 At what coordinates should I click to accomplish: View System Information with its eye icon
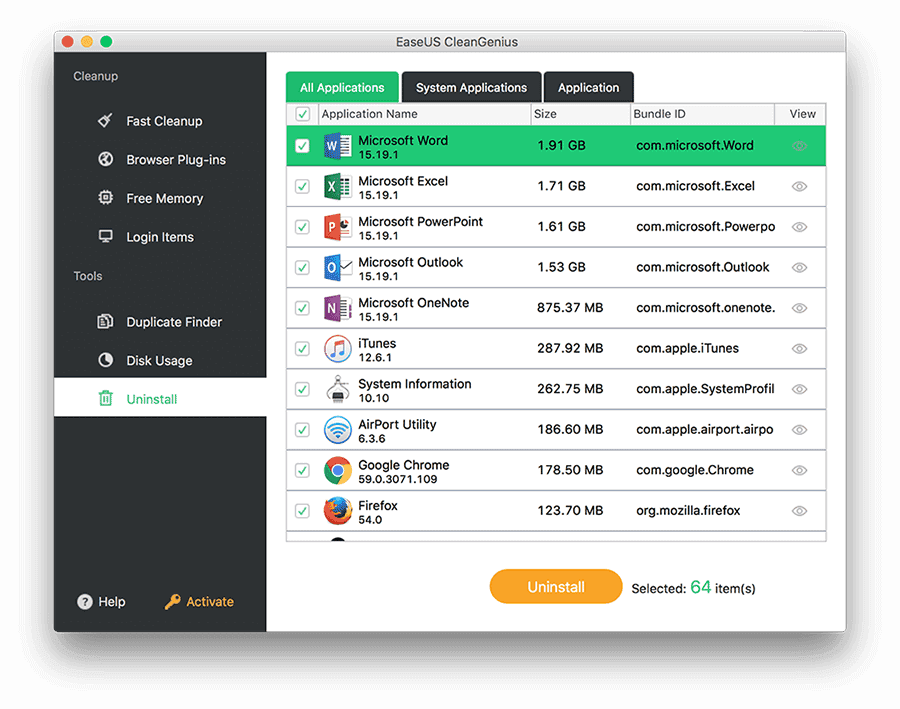click(x=800, y=389)
